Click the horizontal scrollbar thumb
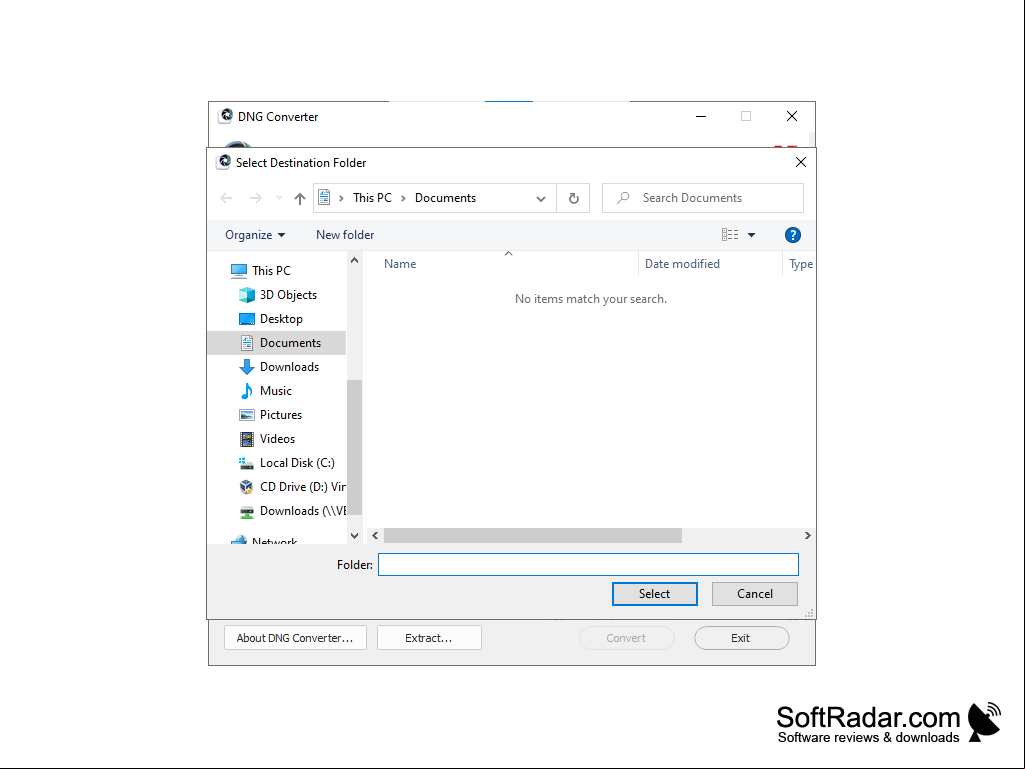1025x769 pixels. click(533, 536)
